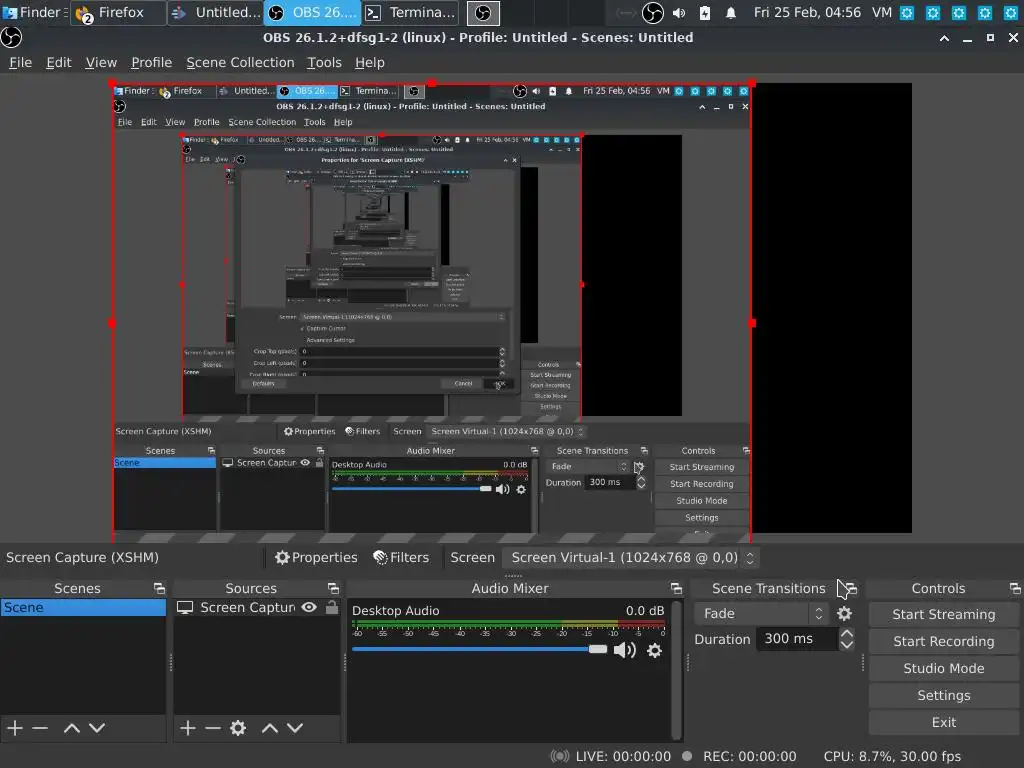Open the system volume tray icon

point(679,12)
